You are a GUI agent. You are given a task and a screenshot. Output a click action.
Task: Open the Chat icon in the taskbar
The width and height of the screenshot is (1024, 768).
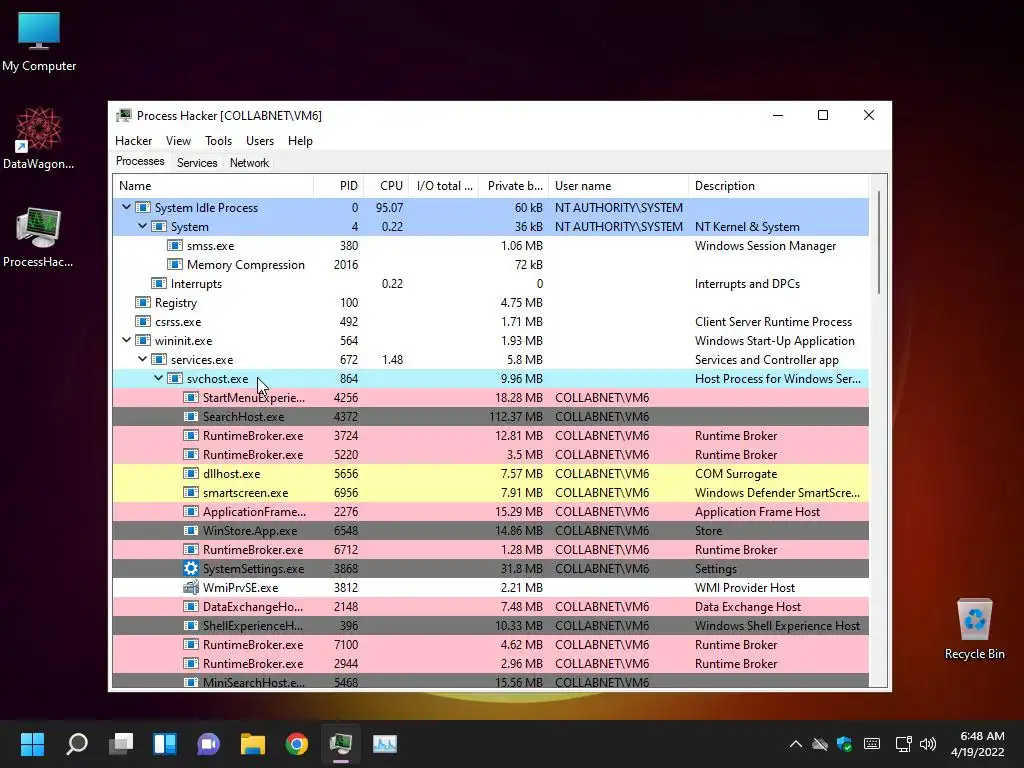click(208, 743)
